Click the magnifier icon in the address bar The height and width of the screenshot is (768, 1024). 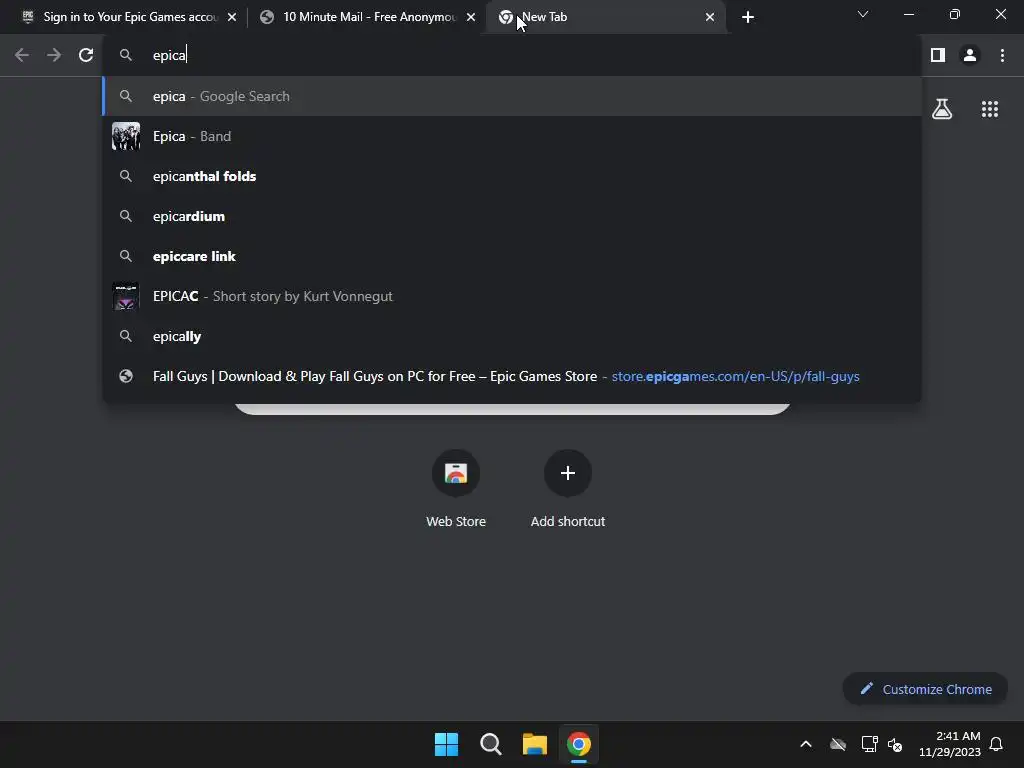[x=126, y=56]
